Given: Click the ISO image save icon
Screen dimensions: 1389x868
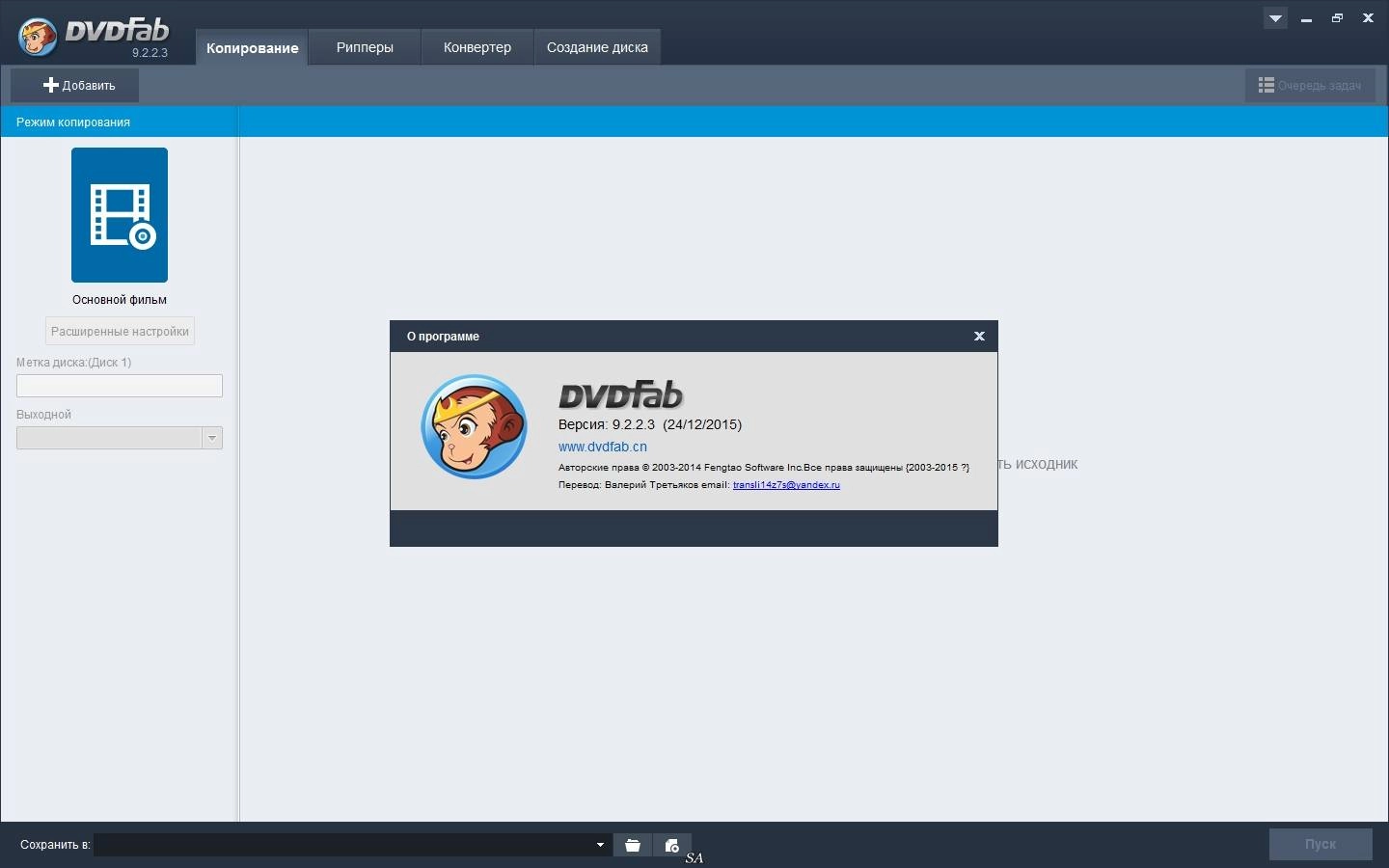Looking at the screenshot, I should coord(672,845).
